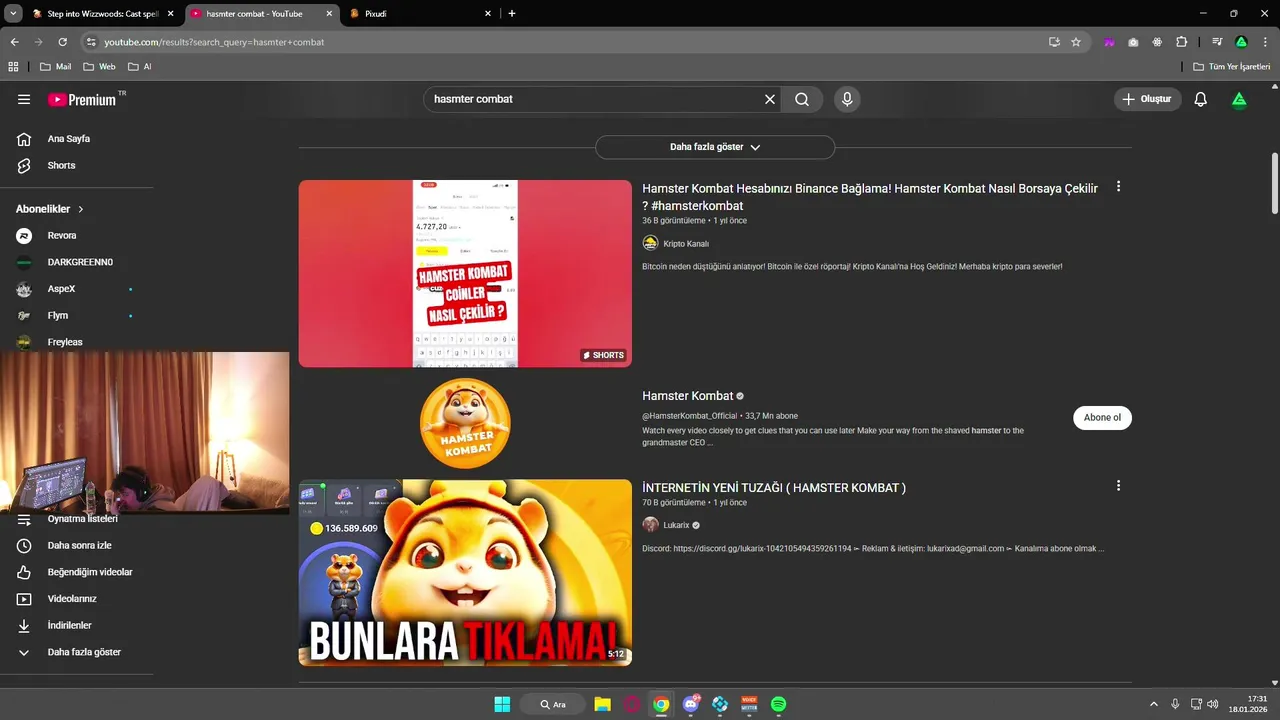Open the Mail bookmarks folder
This screenshot has height=720, width=1280.
(56, 67)
